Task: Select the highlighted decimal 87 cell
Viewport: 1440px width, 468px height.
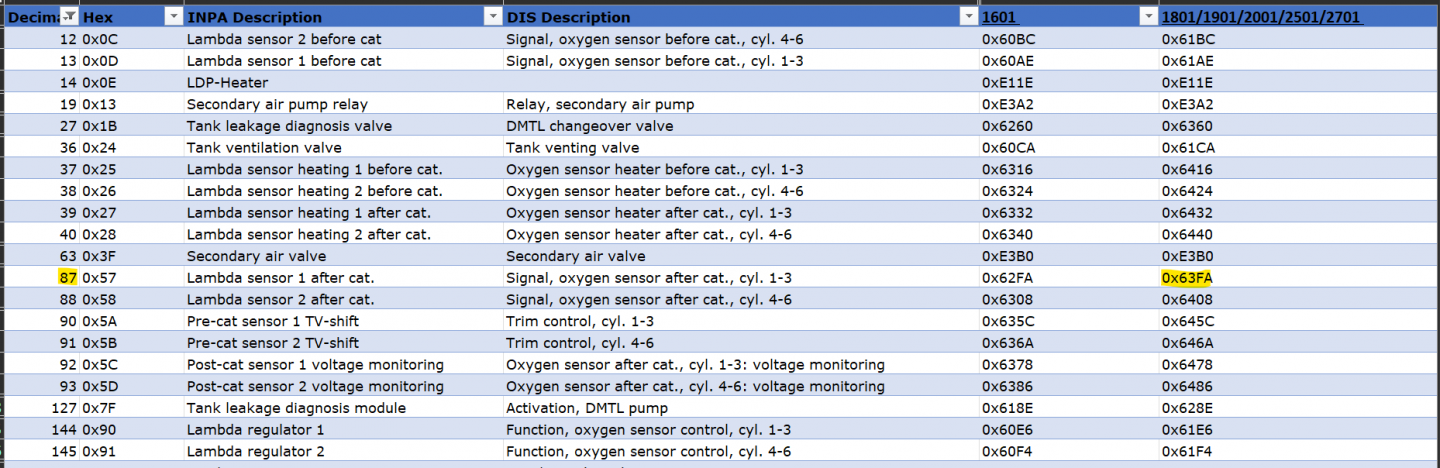Action: (67, 278)
